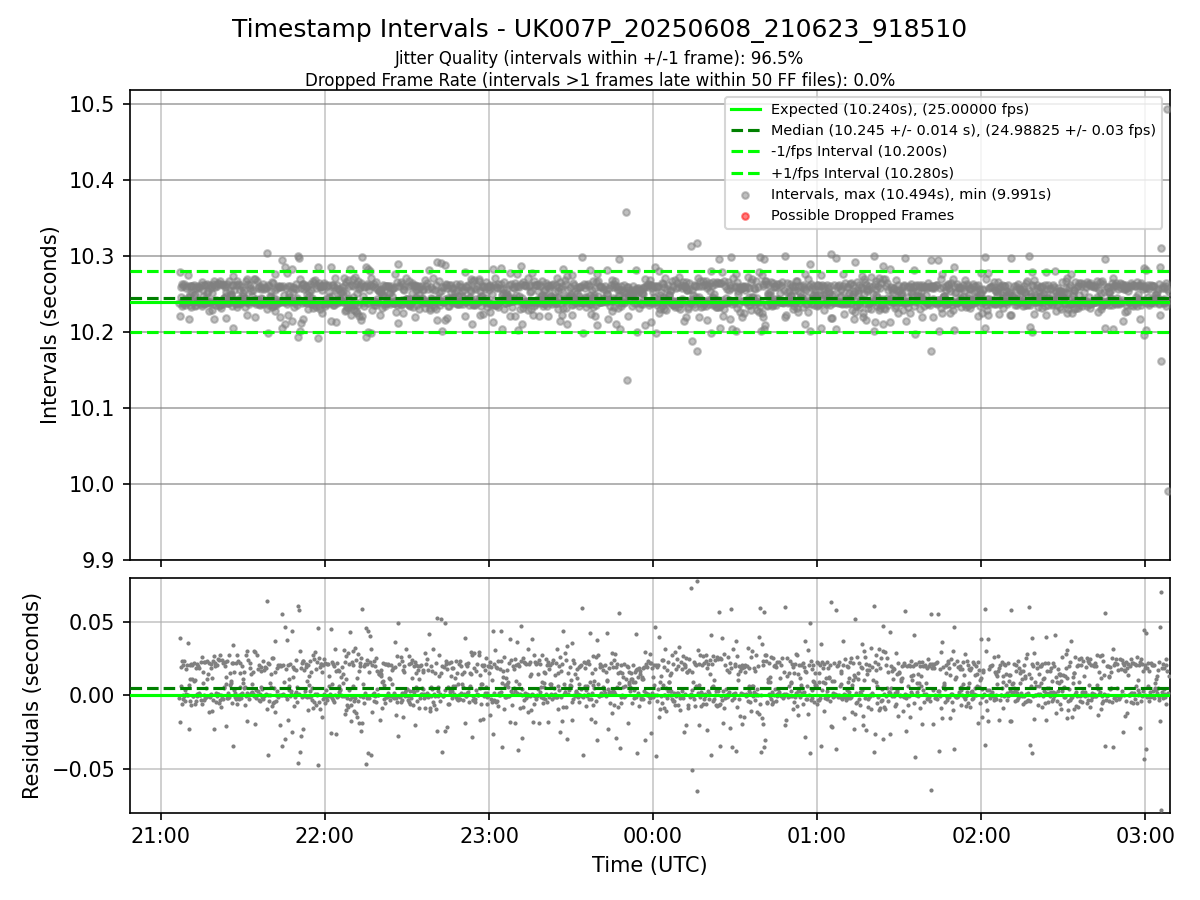Click the 10.1 tick label on y-axis
The height and width of the screenshot is (900, 1200).
point(94,409)
